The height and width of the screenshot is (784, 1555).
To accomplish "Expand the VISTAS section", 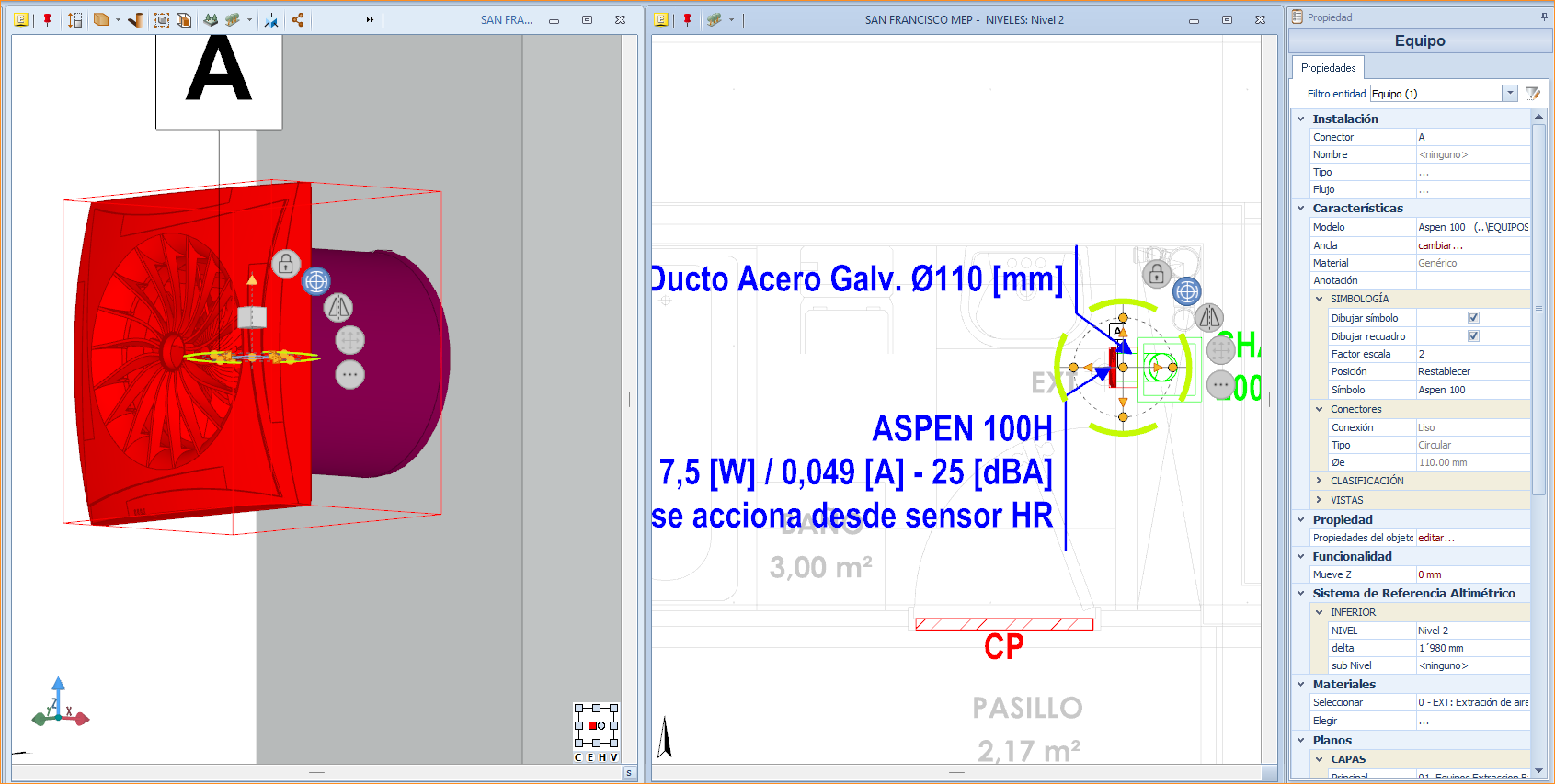I will (1319, 500).
